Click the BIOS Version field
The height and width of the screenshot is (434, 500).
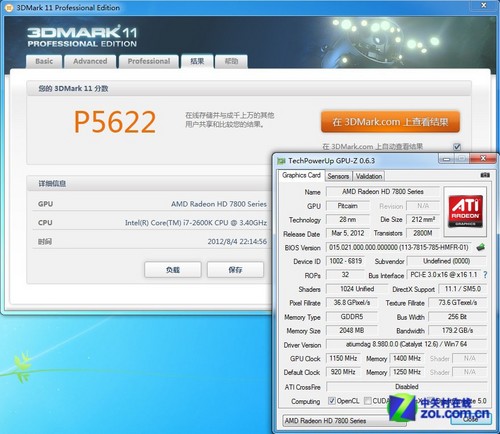point(399,247)
